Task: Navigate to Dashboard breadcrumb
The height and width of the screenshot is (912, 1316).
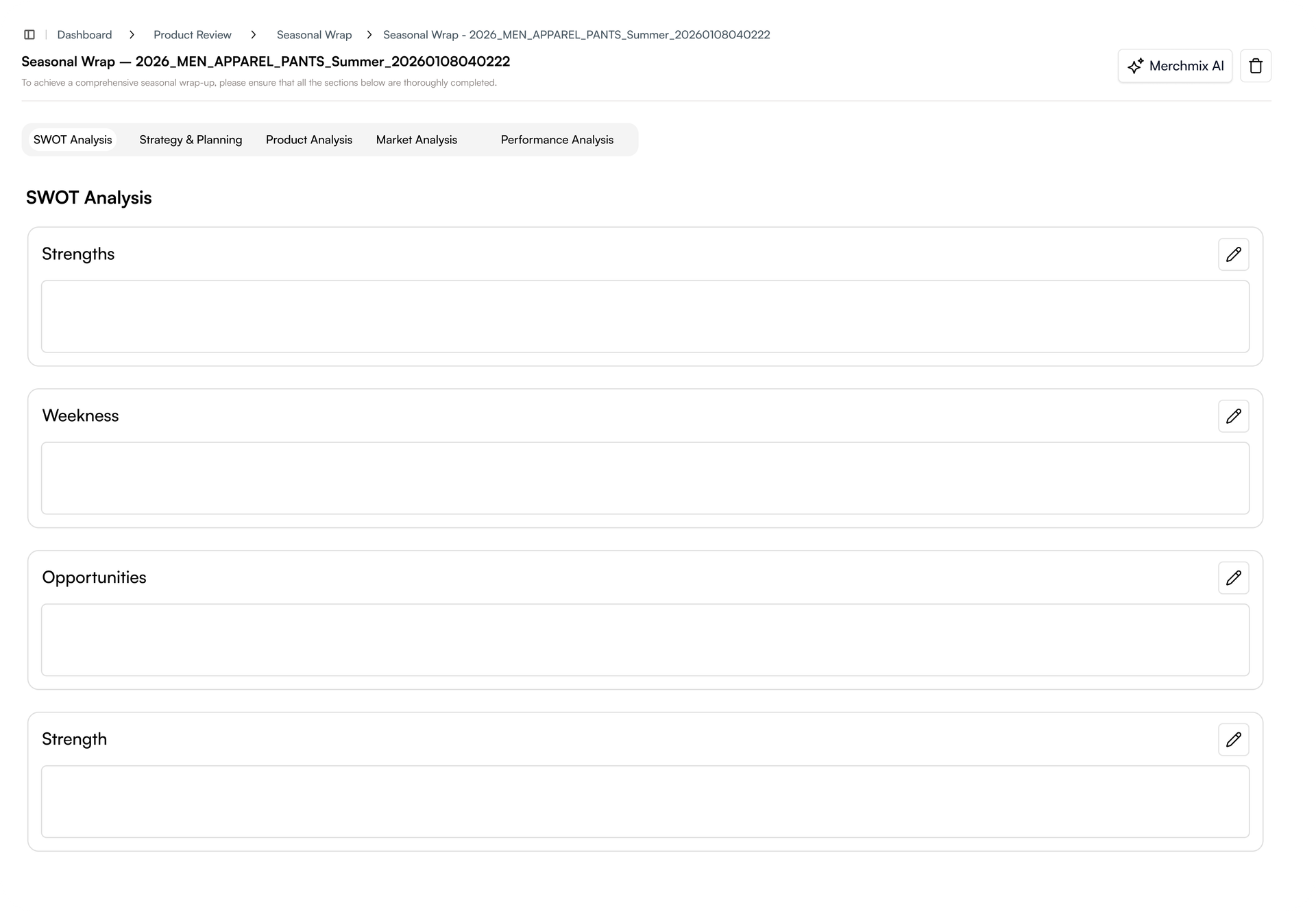Action: (x=84, y=35)
